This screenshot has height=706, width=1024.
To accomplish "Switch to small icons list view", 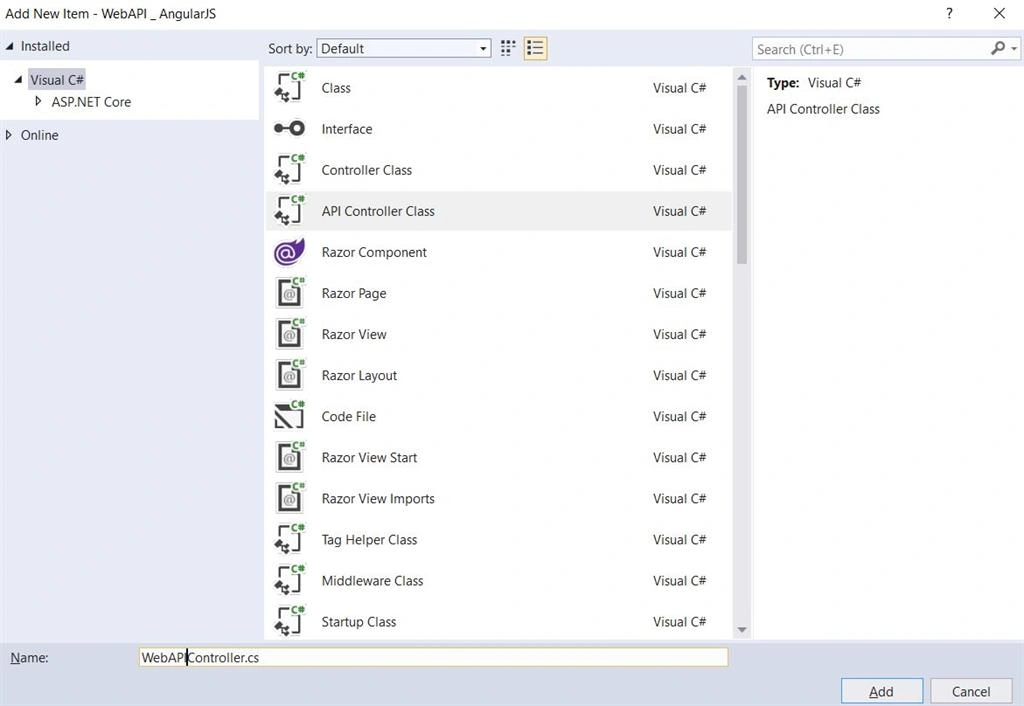I will click(536, 48).
